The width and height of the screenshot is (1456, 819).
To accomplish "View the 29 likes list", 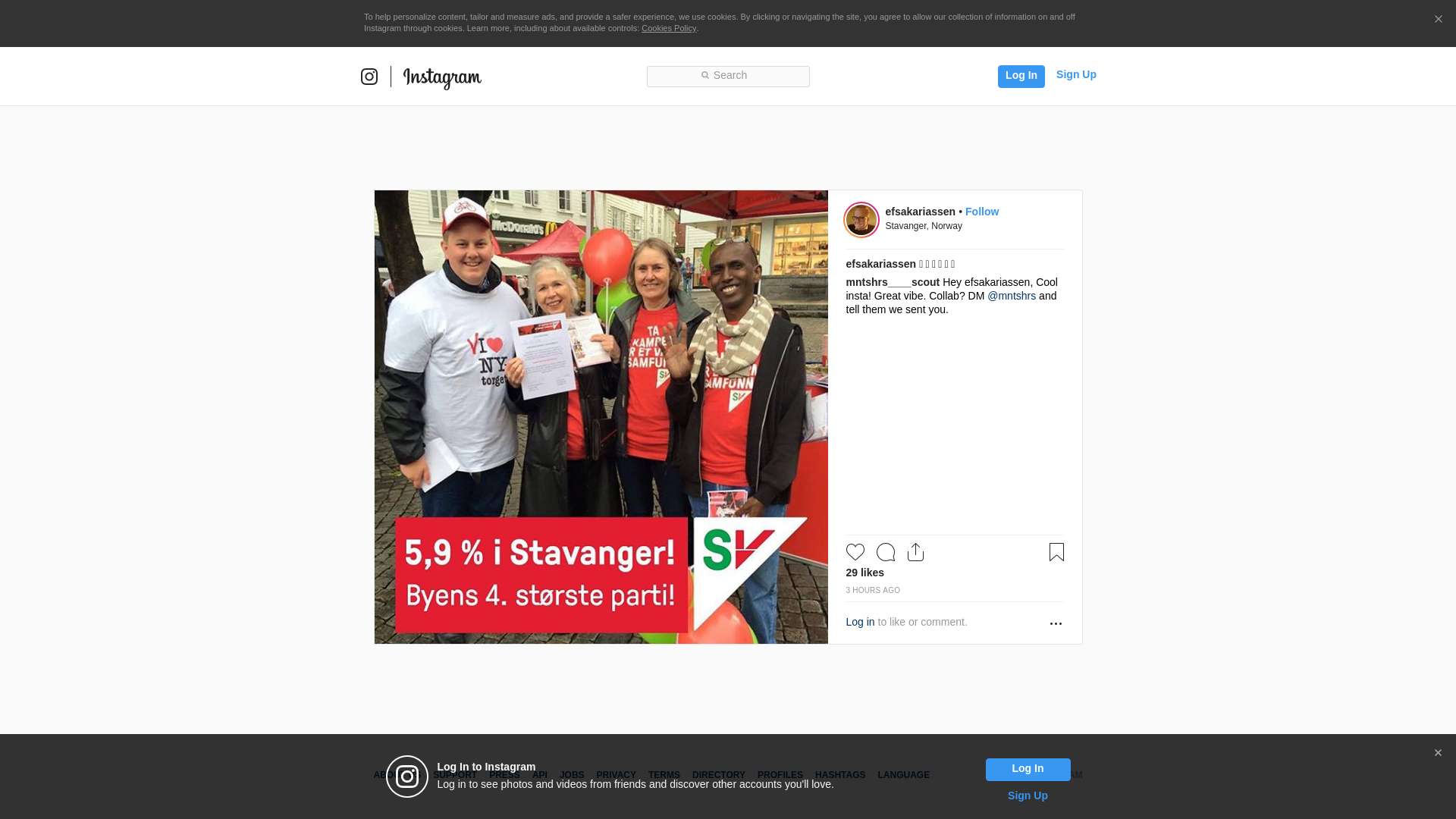I will pos(864,573).
